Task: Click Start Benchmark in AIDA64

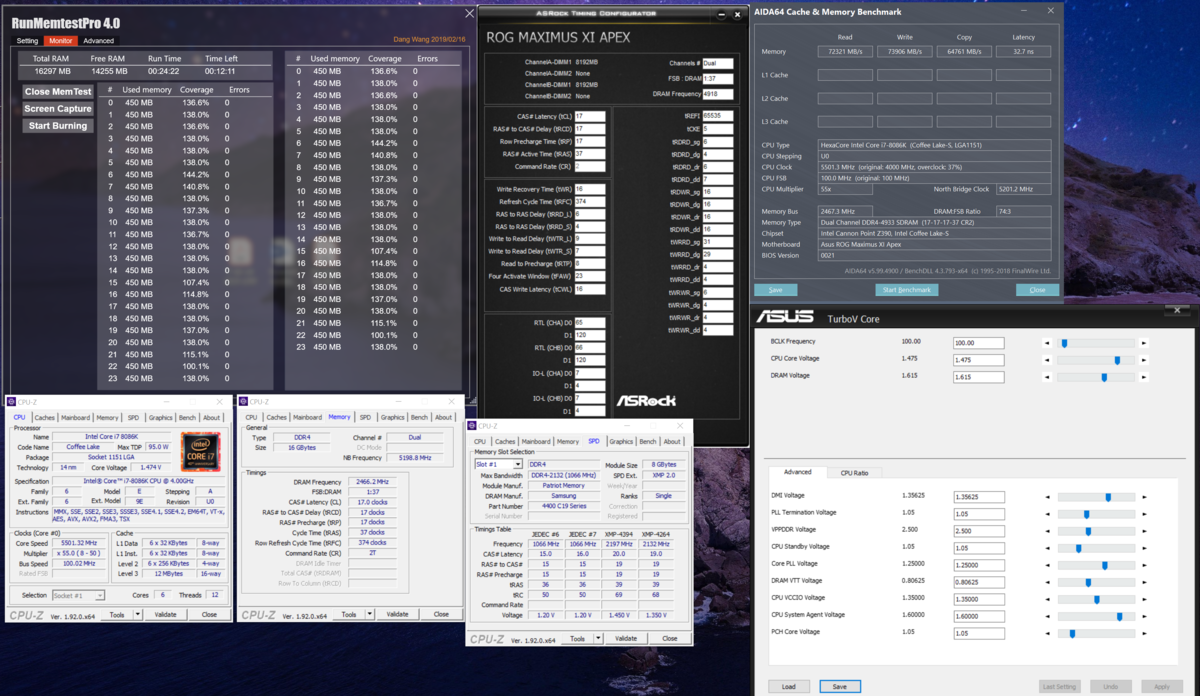Action: [x=907, y=290]
